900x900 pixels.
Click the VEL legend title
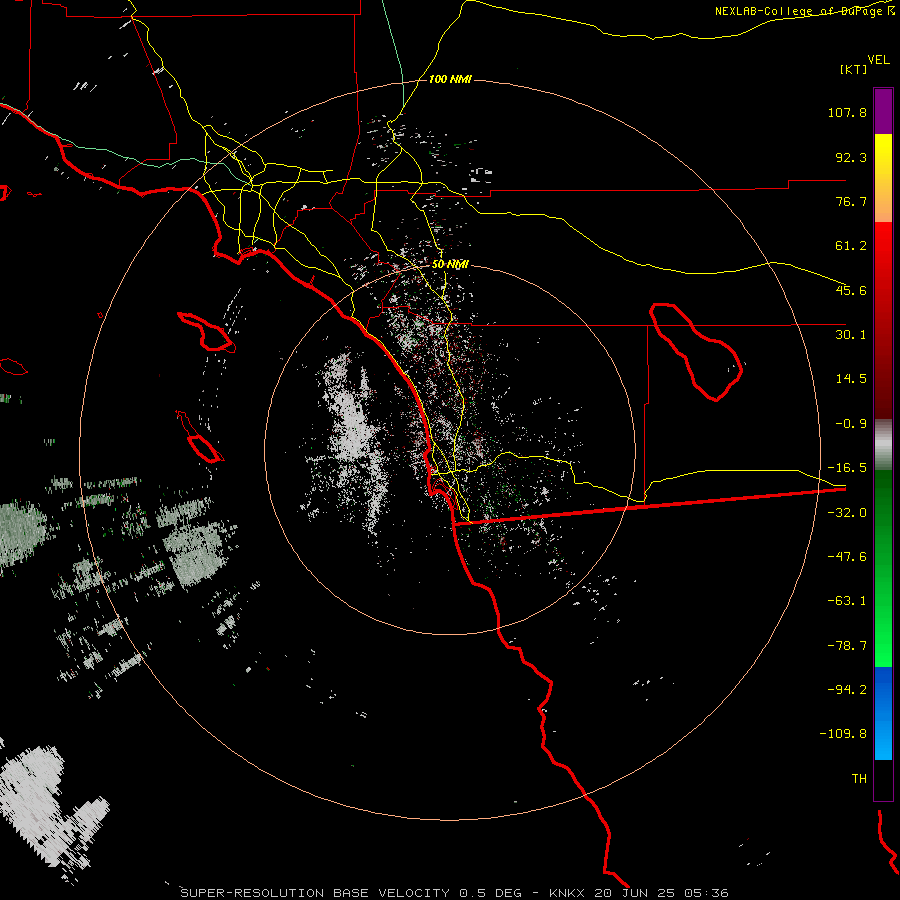(878, 60)
